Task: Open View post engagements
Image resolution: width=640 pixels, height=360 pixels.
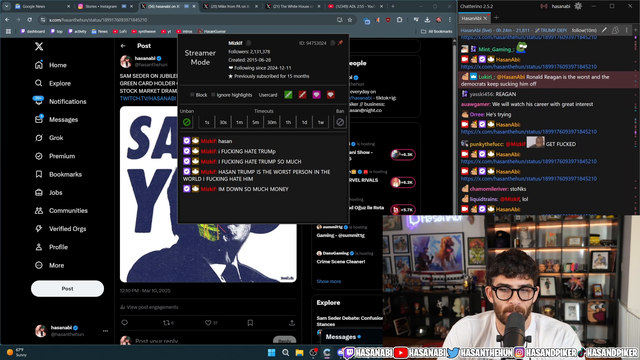Action: (149, 307)
